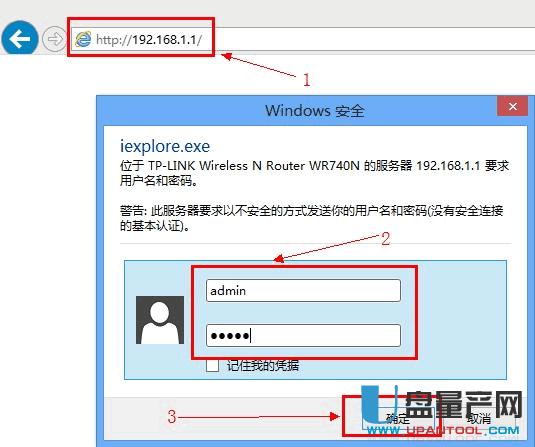This screenshot has width=535, height=447.
Task: Click the user avatar picture in the dialog
Action: coord(160,320)
